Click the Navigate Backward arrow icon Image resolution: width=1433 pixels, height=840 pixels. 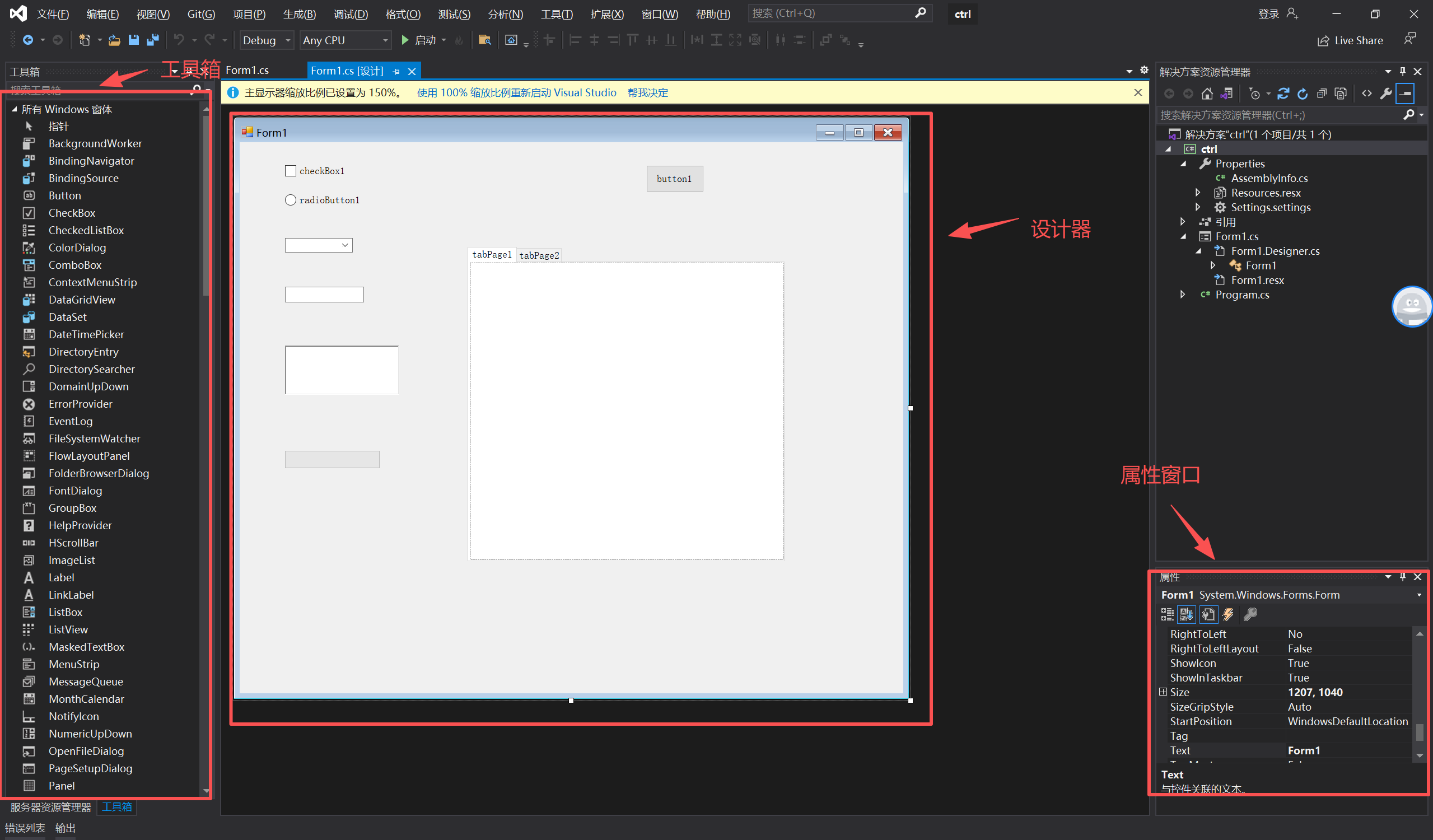coord(27,40)
